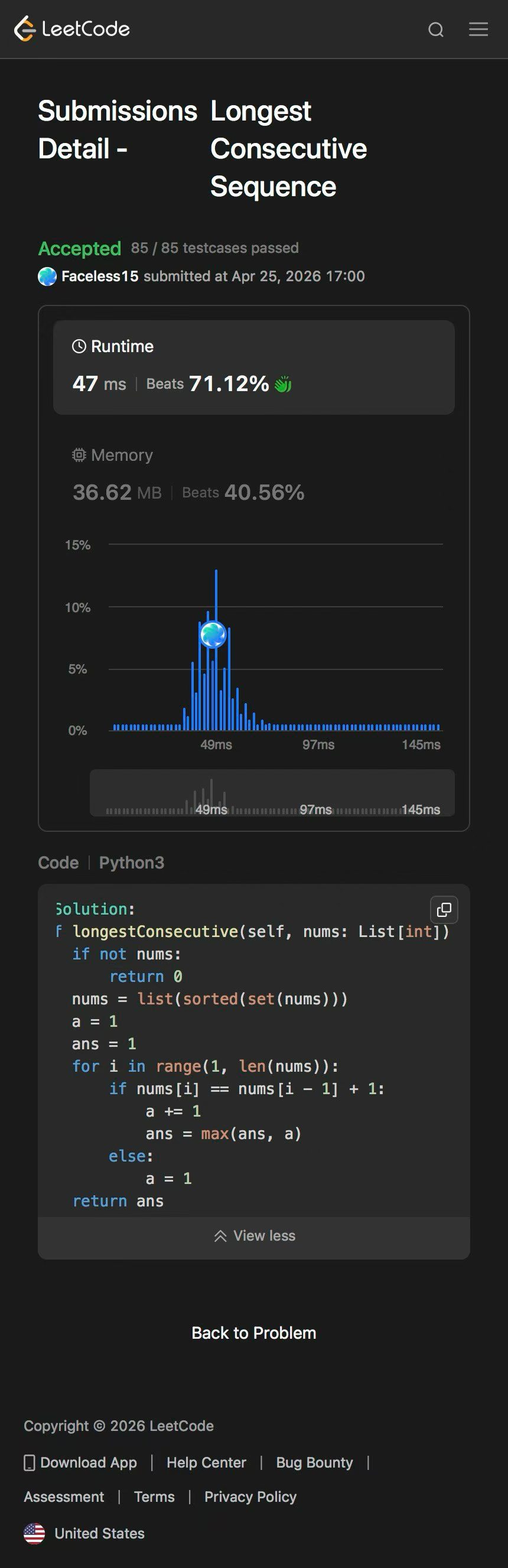The width and height of the screenshot is (508, 1568).
Task: Open the Faceless15 profile link
Action: 100,276
